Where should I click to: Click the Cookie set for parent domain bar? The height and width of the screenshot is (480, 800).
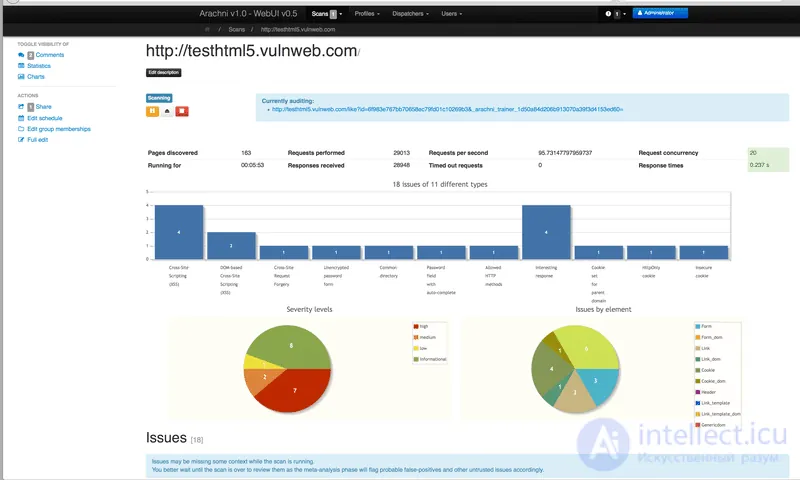point(599,252)
